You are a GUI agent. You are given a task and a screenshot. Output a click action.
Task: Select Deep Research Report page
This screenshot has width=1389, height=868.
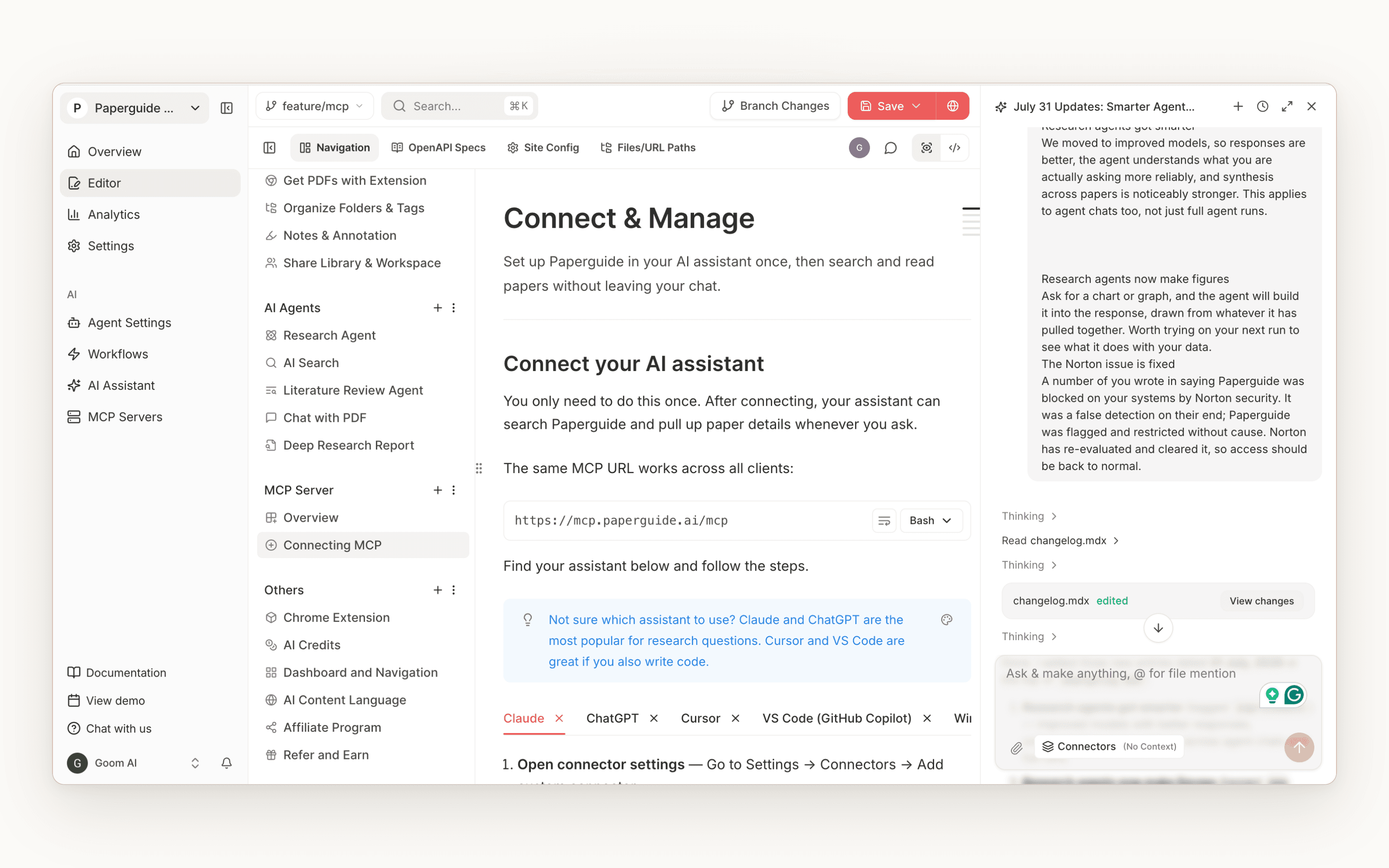(x=363, y=445)
